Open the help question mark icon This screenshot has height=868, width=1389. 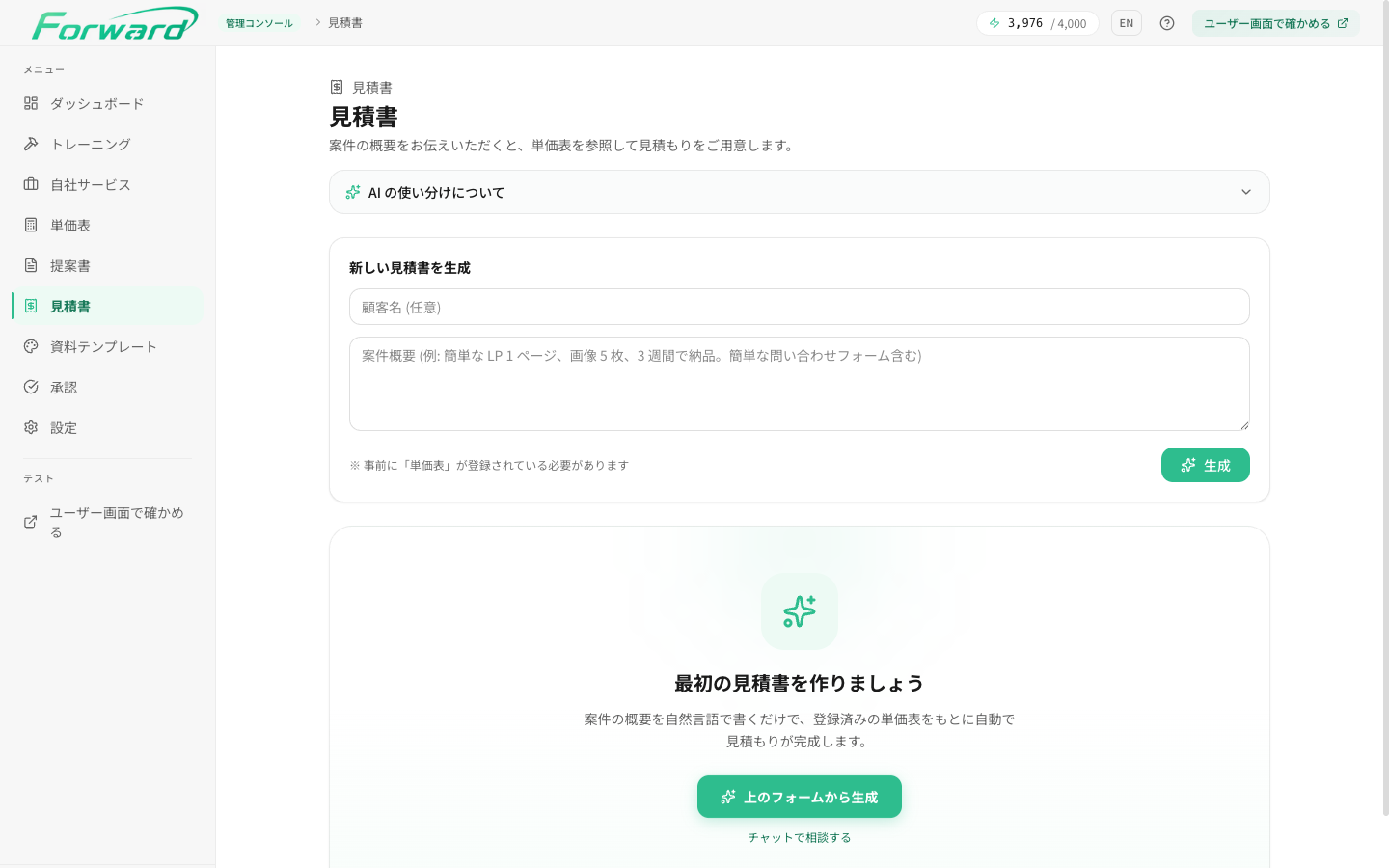click(x=1167, y=23)
